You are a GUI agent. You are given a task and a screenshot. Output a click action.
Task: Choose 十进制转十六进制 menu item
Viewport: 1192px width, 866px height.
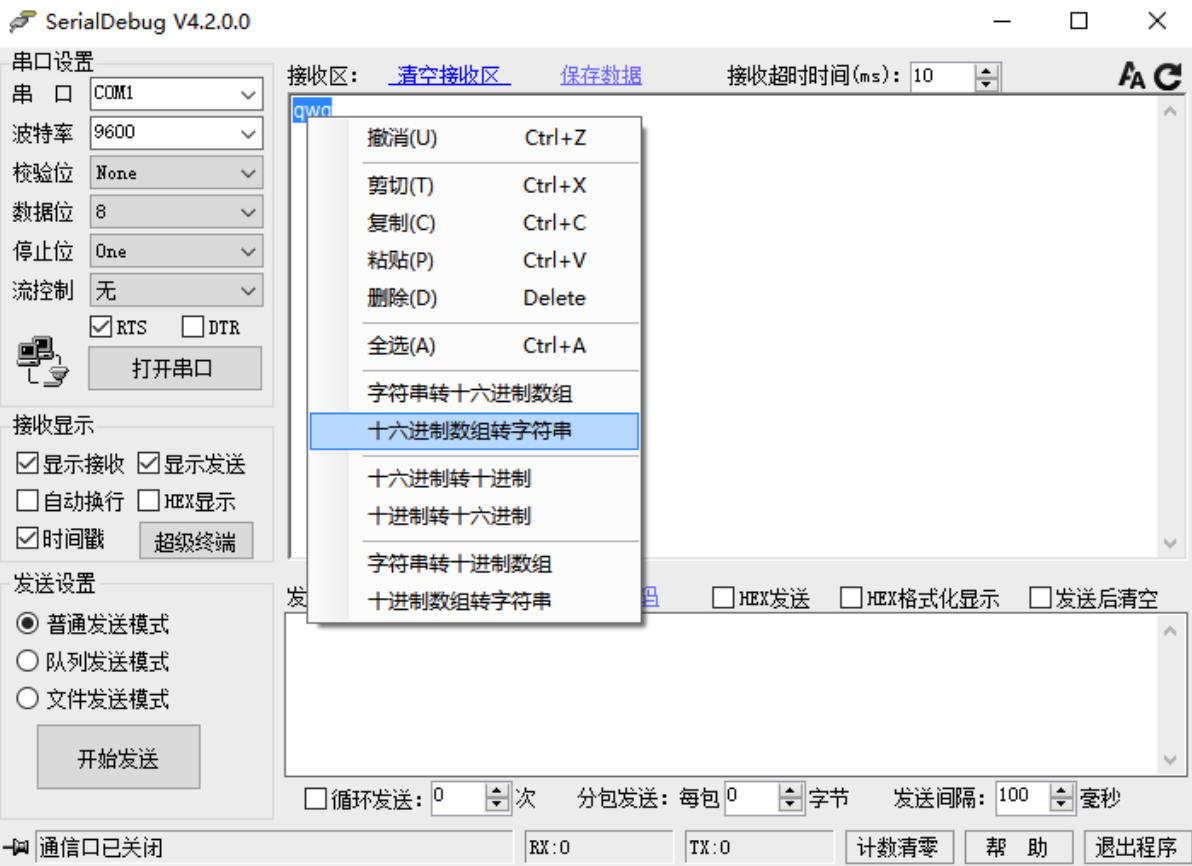click(474, 516)
